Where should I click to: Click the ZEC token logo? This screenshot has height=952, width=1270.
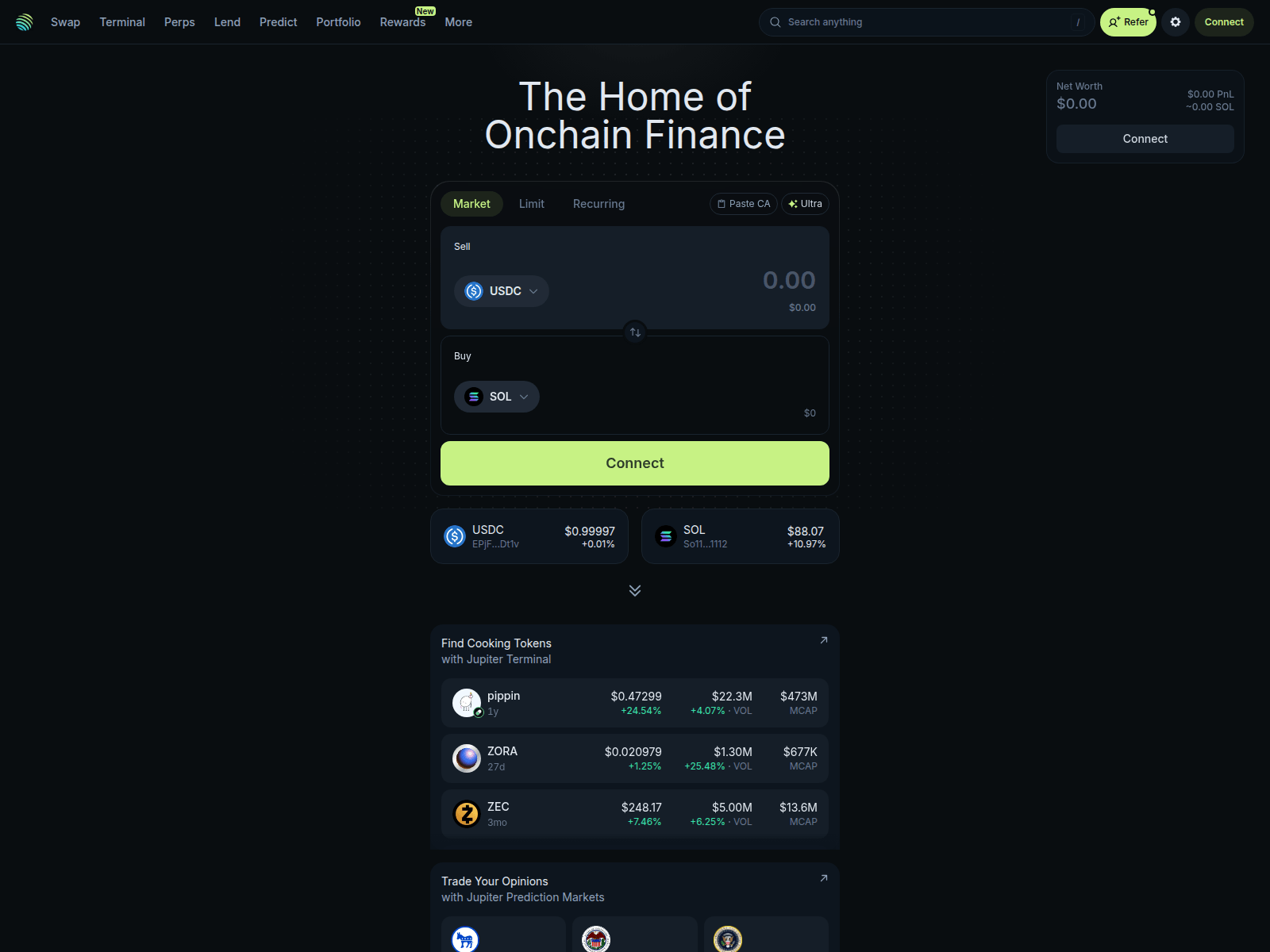(x=467, y=814)
